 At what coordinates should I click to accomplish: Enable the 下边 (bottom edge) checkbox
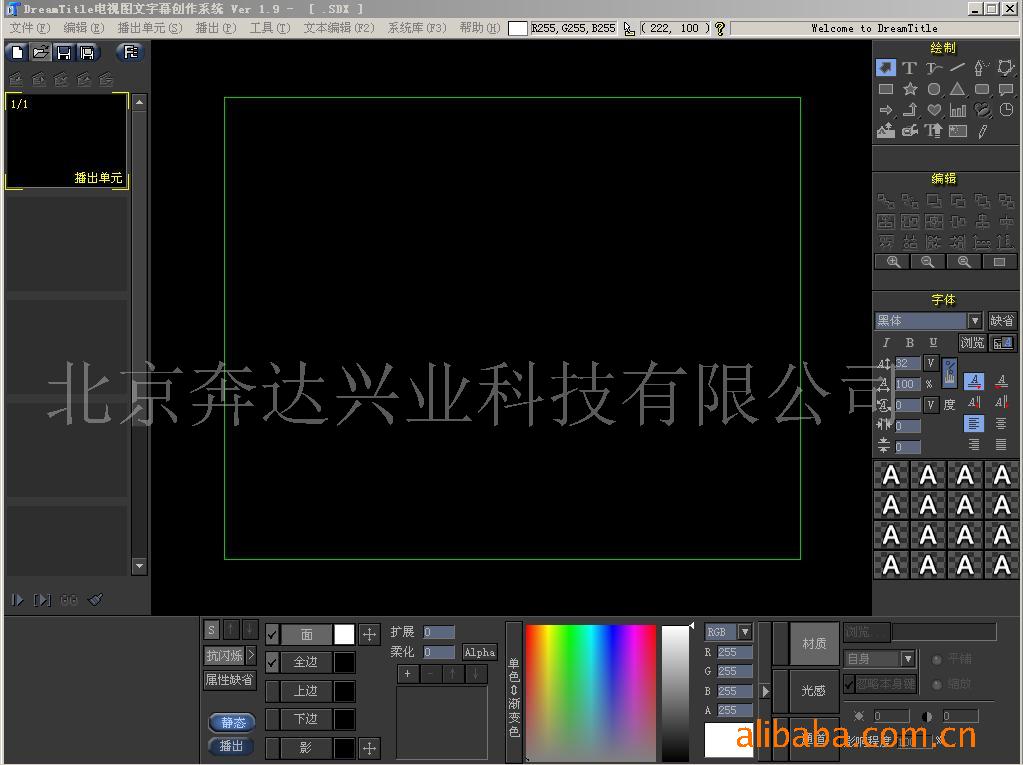click(272, 719)
